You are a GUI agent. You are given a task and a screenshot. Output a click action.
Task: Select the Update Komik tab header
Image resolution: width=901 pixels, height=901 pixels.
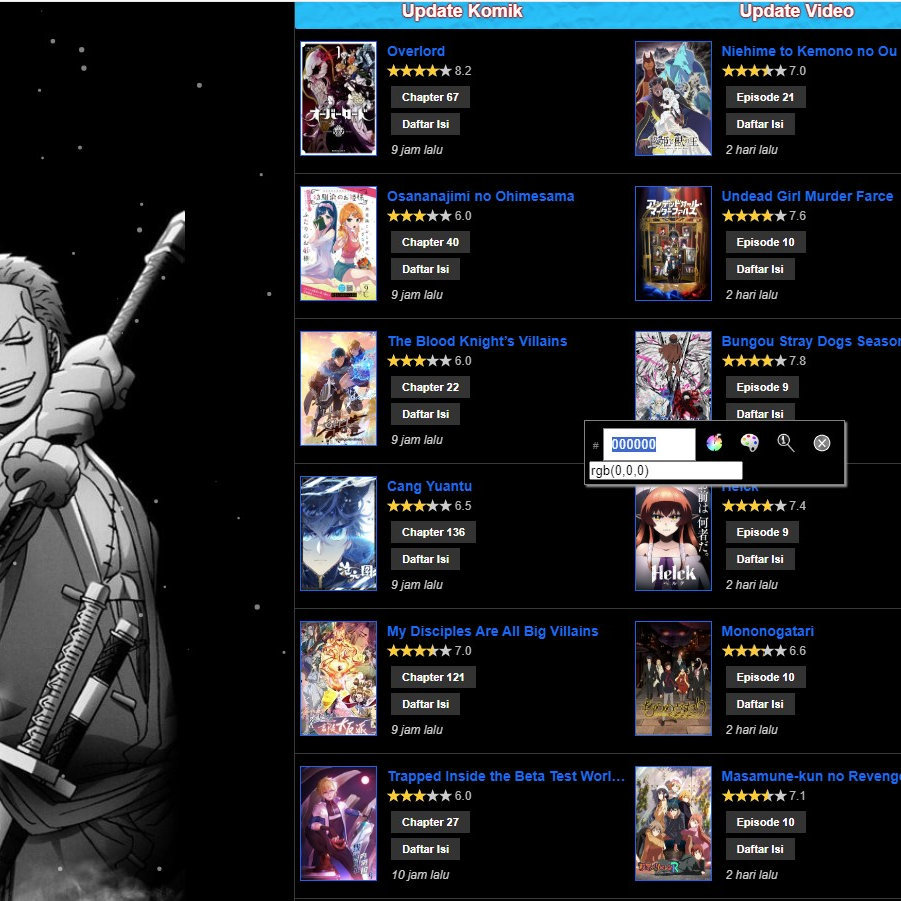462,12
